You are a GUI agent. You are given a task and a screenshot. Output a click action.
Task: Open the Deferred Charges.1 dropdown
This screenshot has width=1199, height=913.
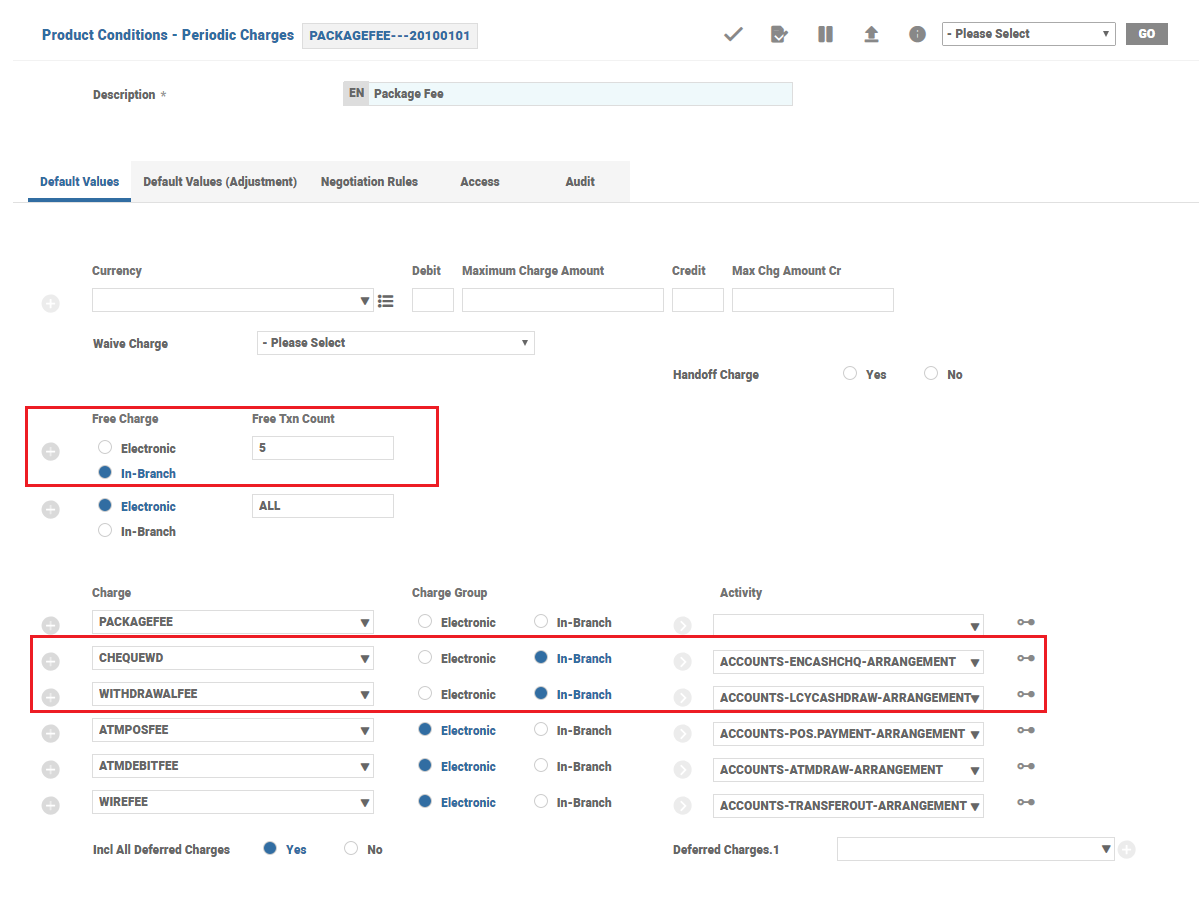(x=975, y=849)
